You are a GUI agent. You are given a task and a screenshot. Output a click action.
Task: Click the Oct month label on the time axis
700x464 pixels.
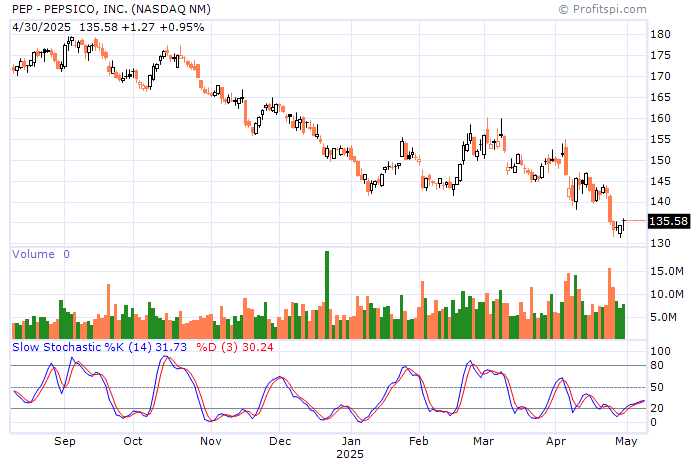click(x=133, y=441)
